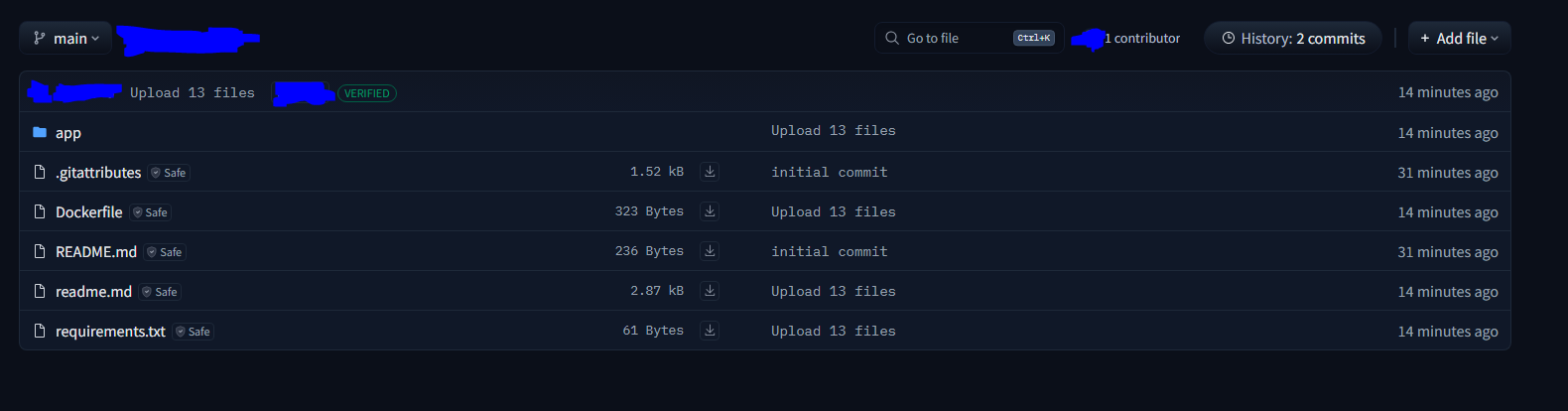Open the 1 contributor link
This screenshot has height=411, width=1568.
pos(1142,39)
